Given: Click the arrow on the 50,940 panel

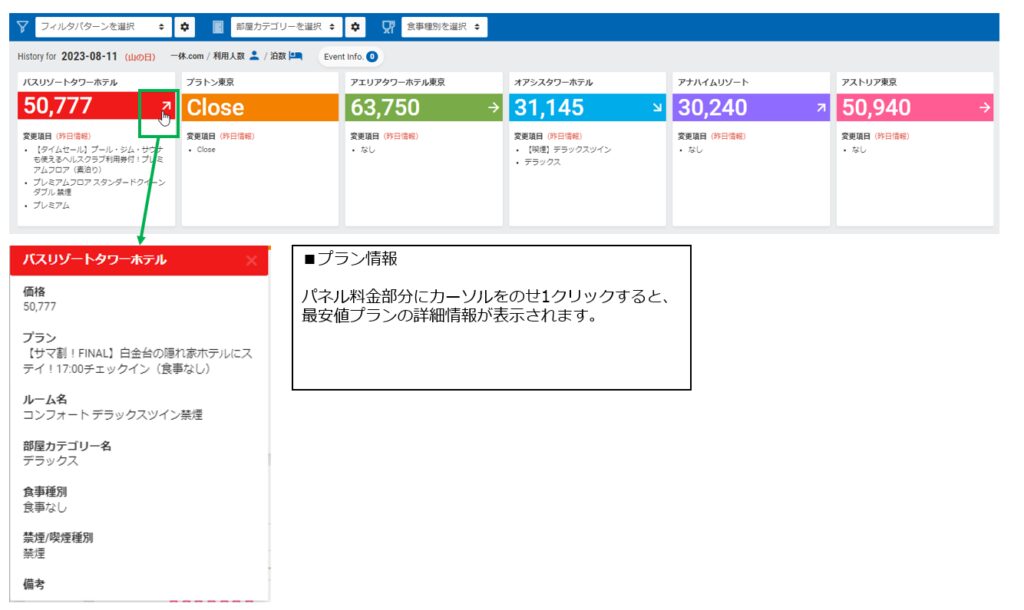Looking at the screenshot, I should (x=985, y=107).
